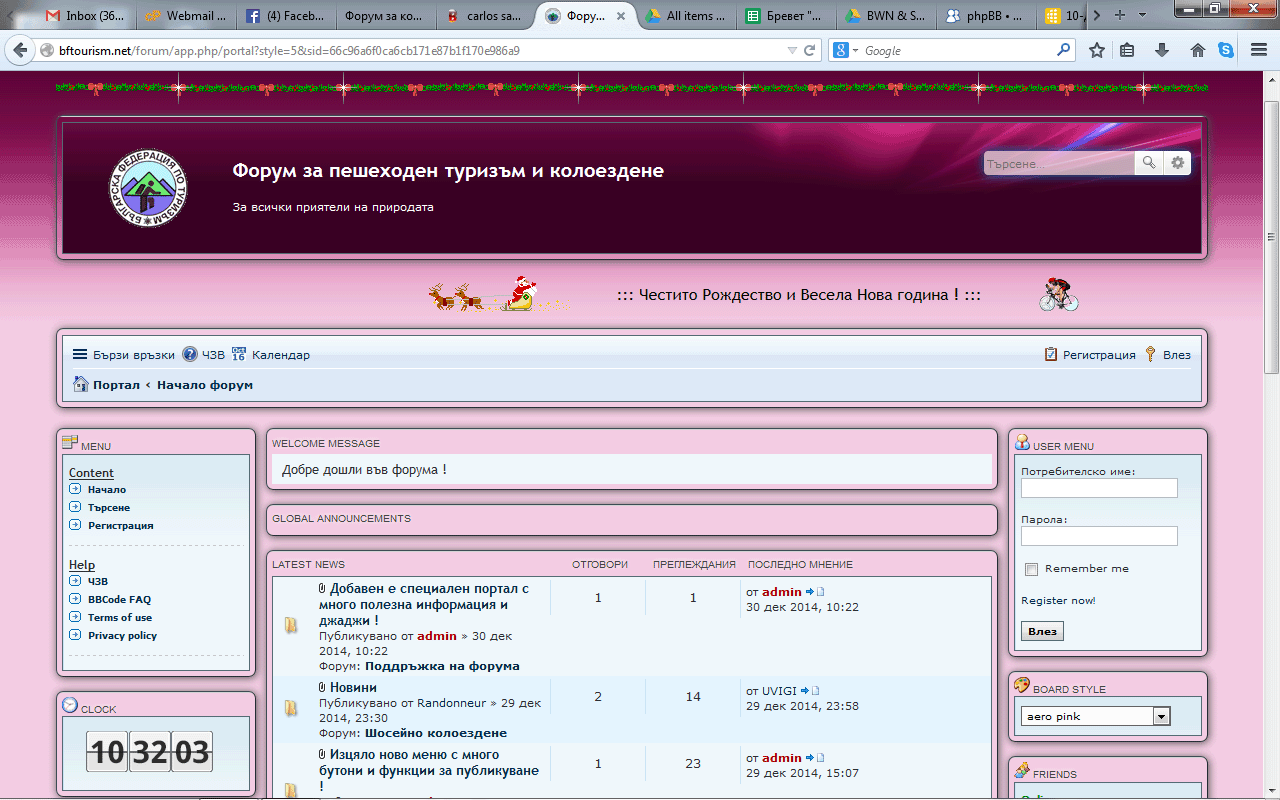Switch to the Бревет tab
The image size is (1280, 800).
point(784,16)
